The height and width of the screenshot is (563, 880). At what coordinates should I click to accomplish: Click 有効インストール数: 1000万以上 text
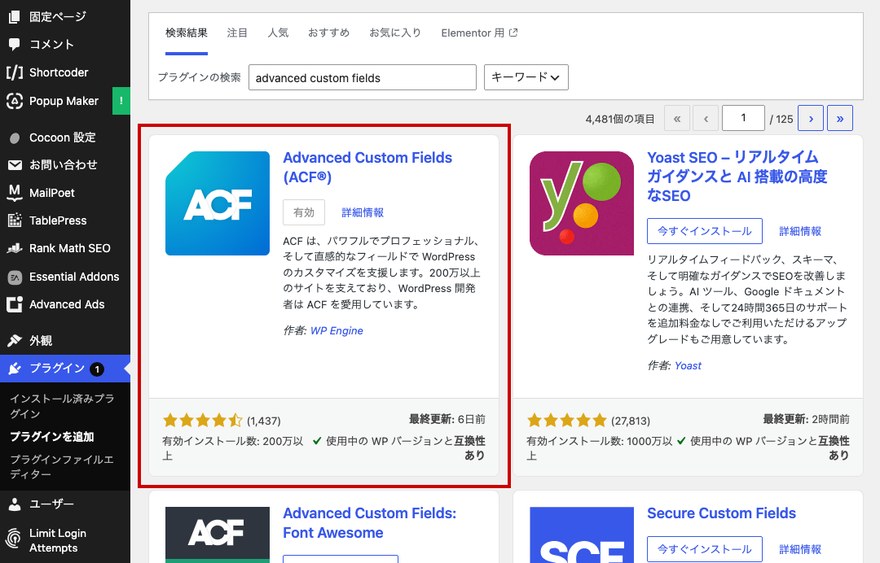coord(599,448)
